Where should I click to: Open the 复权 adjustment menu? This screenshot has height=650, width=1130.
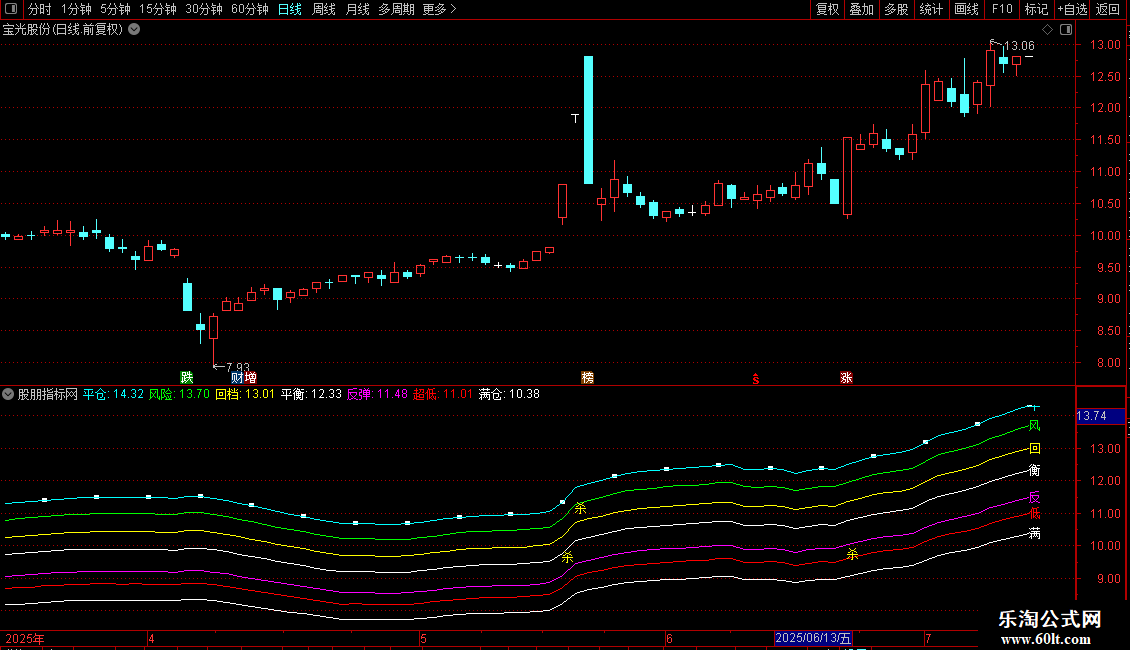(827, 9)
